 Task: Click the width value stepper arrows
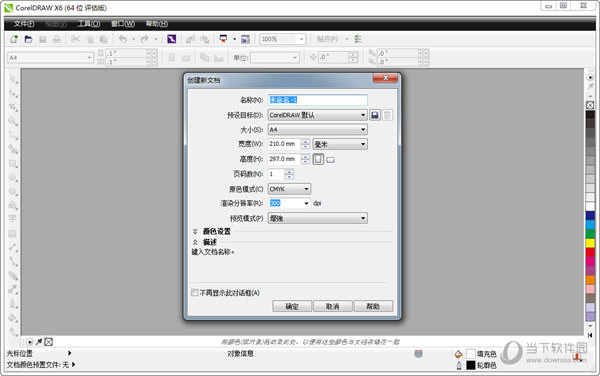pos(305,144)
